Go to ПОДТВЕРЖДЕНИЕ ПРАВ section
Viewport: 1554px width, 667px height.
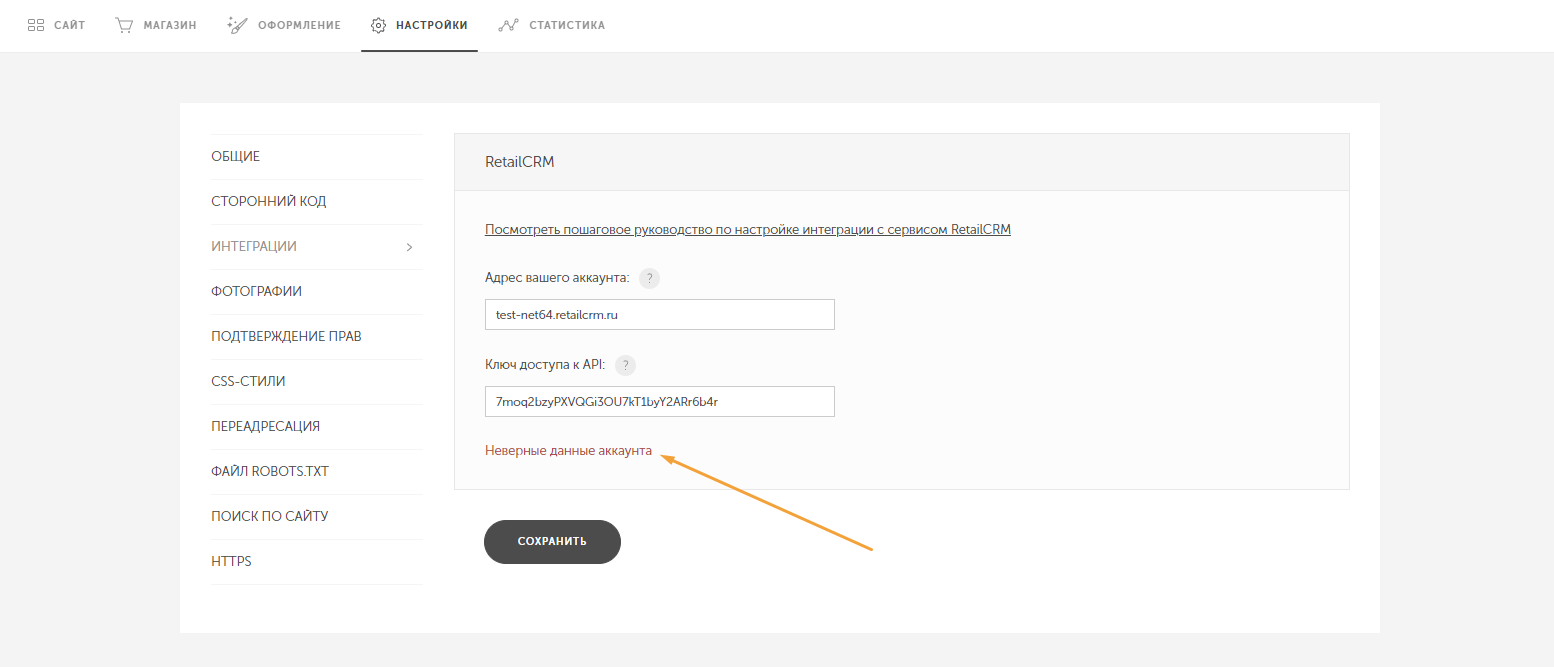[x=317, y=337]
